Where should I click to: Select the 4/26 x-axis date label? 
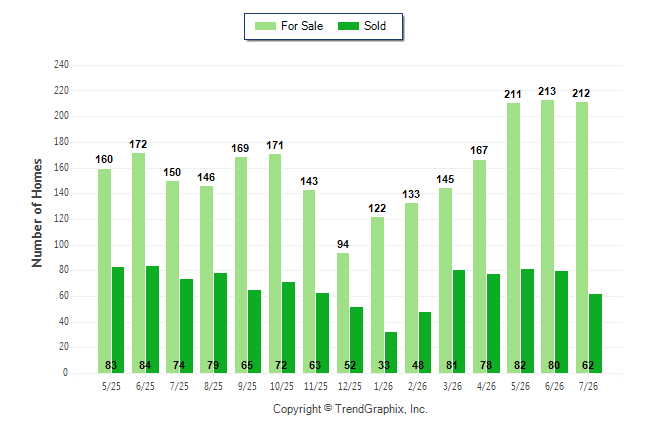click(486, 386)
